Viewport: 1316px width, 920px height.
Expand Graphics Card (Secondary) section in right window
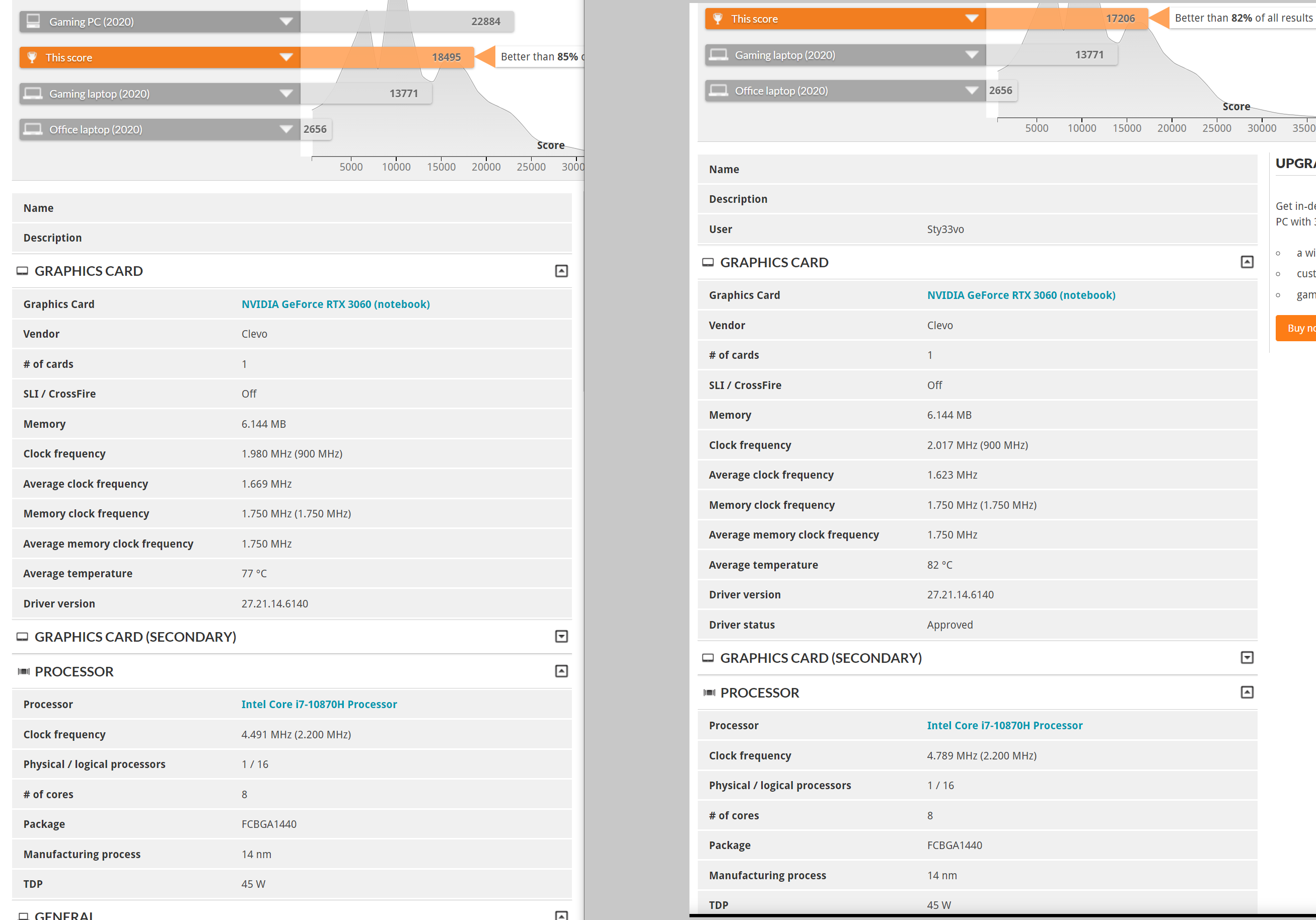tap(1247, 658)
